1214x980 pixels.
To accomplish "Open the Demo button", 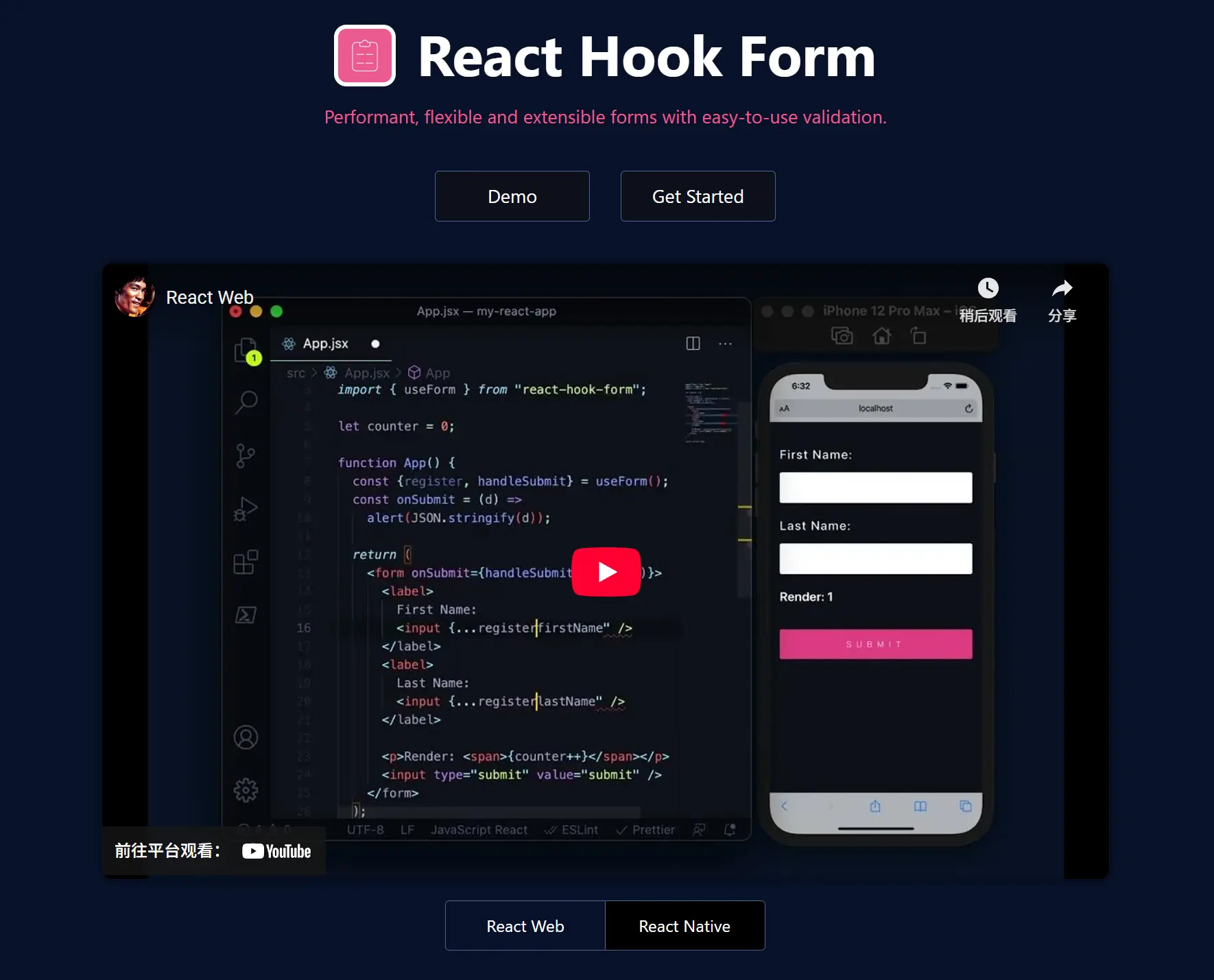I will point(512,196).
